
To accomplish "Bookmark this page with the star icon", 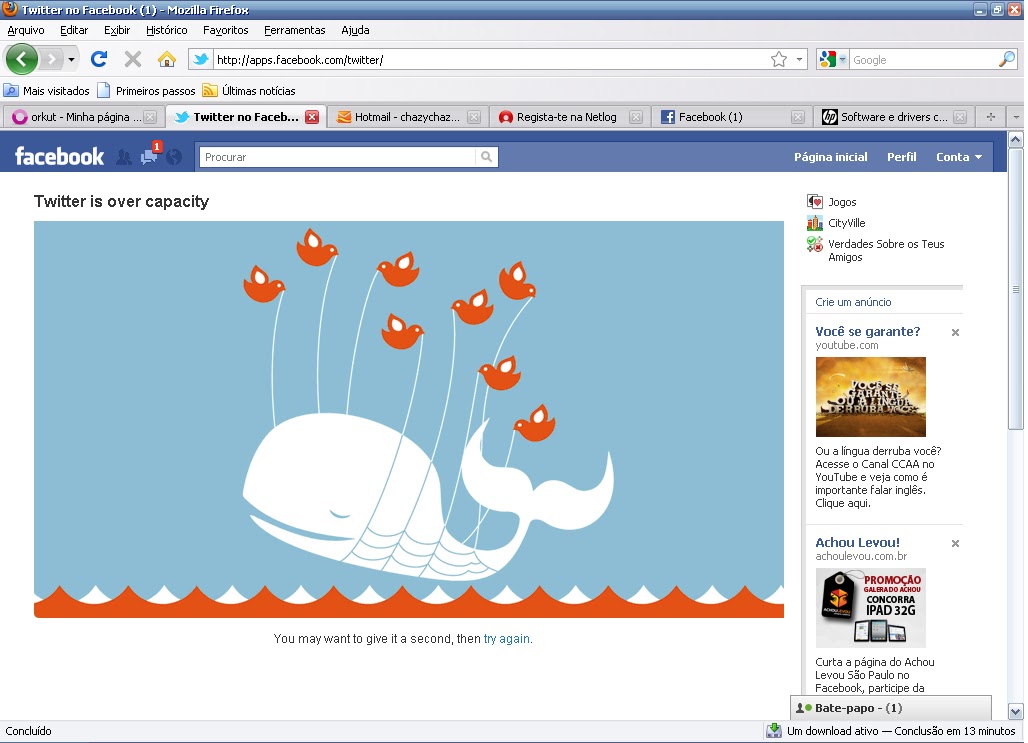I will pyautogui.click(x=779, y=60).
